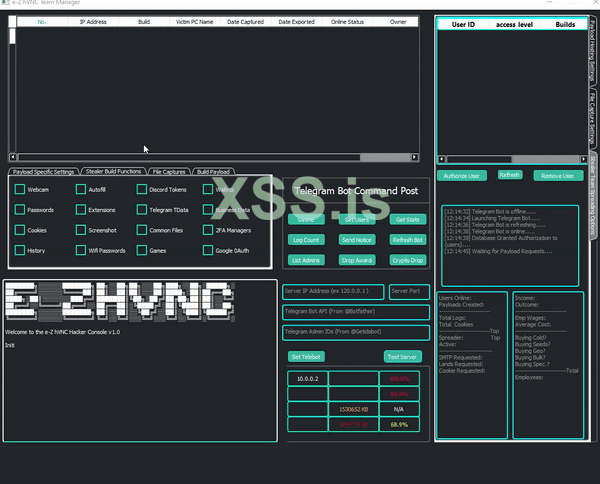
Task: Enable the 2FA Managers checkbox
Action: tap(208, 230)
